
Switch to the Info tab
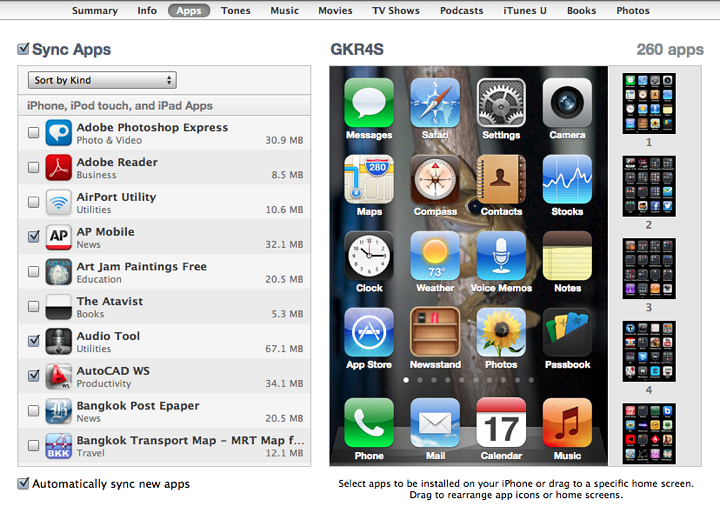pos(147,11)
